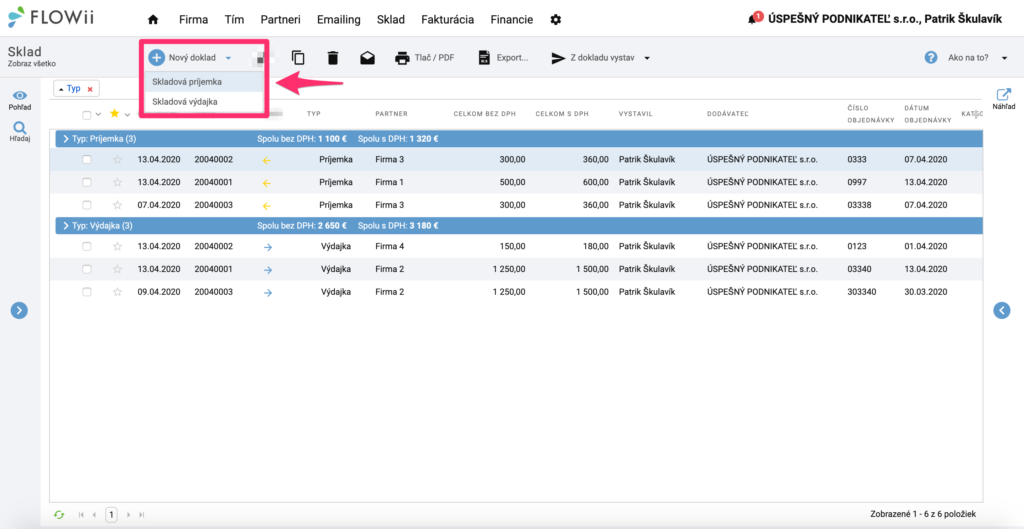Click document number 20040003 in Výdajka group
The width and height of the screenshot is (1024, 529).
214,292
